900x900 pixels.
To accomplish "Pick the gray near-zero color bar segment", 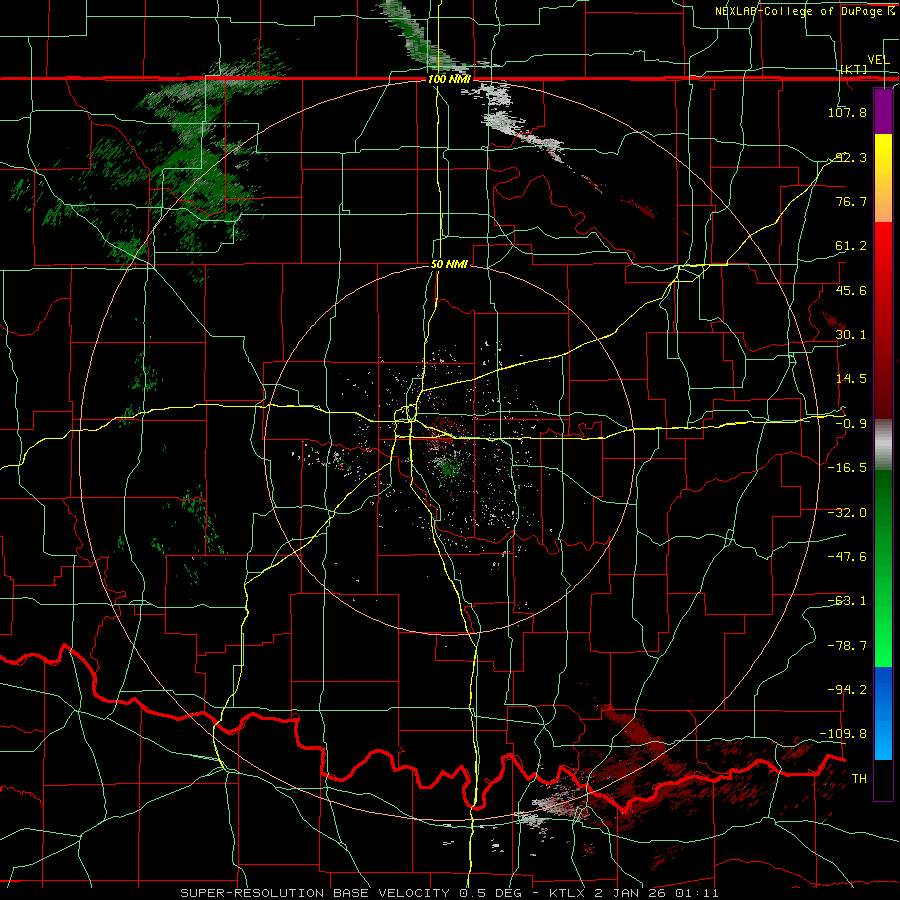I will [883, 445].
